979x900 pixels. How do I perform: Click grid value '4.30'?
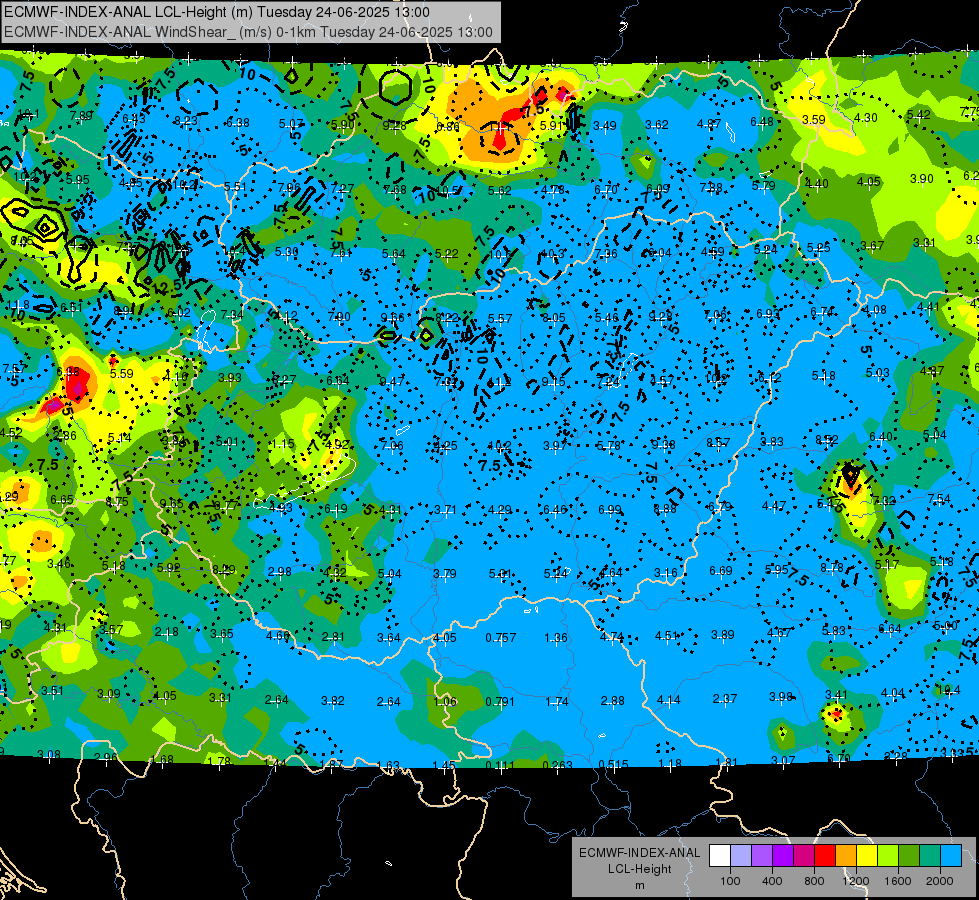coord(865,117)
